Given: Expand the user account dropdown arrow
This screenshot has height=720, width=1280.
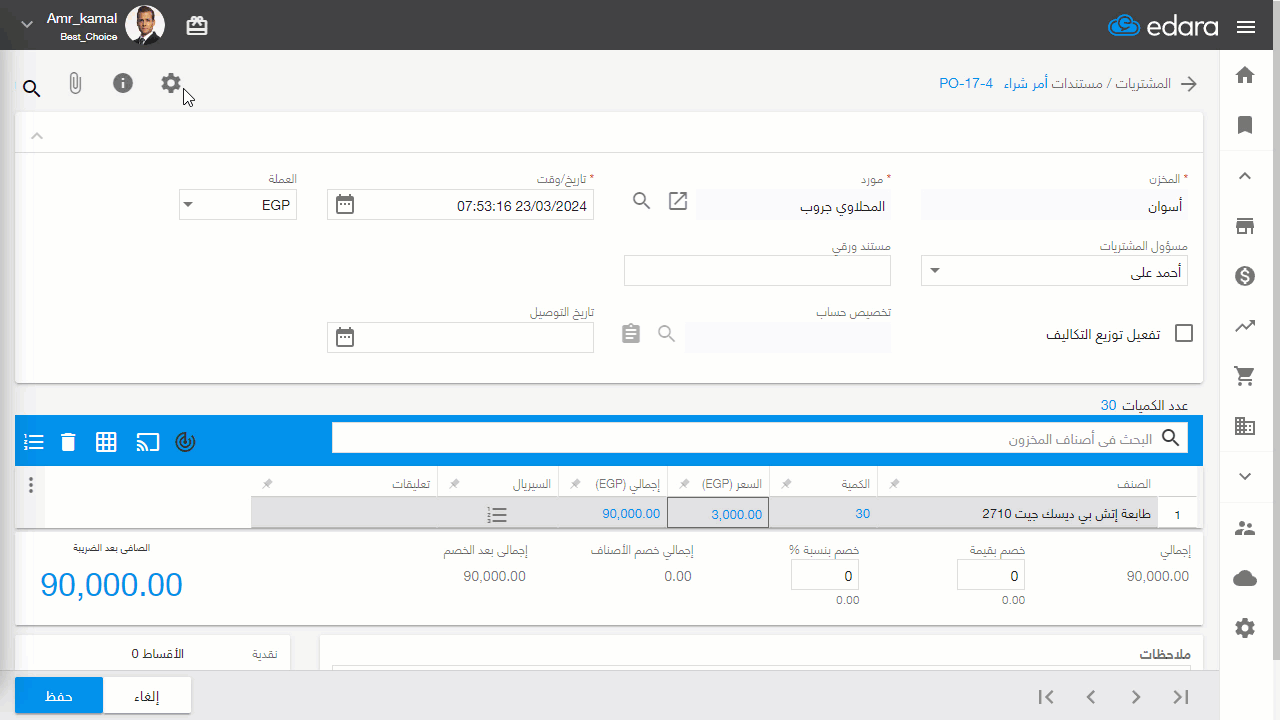Looking at the screenshot, I should [27, 25].
